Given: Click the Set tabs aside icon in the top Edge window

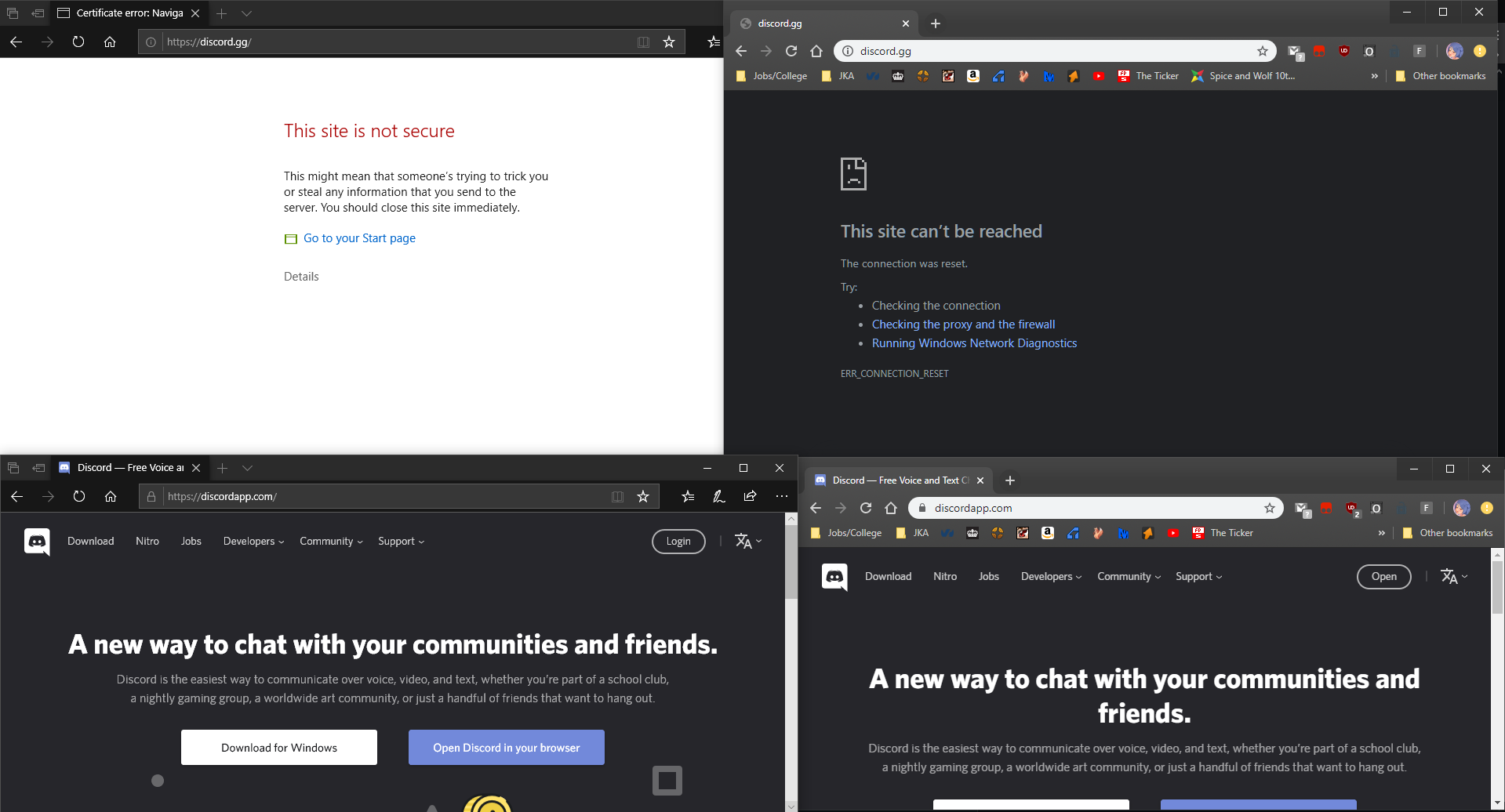Looking at the screenshot, I should pos(38,13).
